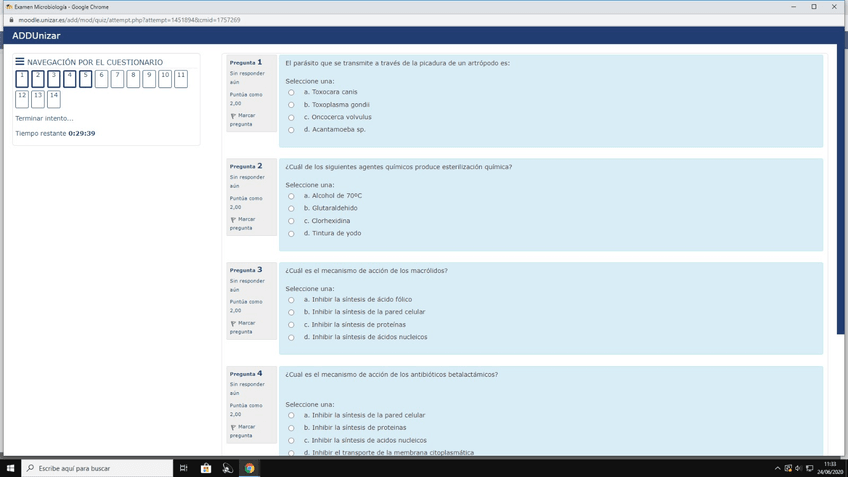Click the hamburger icon beside Navegación por el cuestionario

point(19,62)
